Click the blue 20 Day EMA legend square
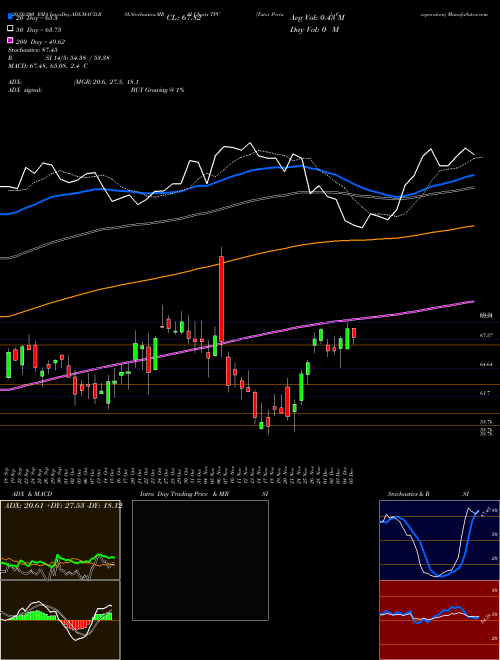Image resolution: width=500 pixels, height=660 pixels. coord(10,17)
